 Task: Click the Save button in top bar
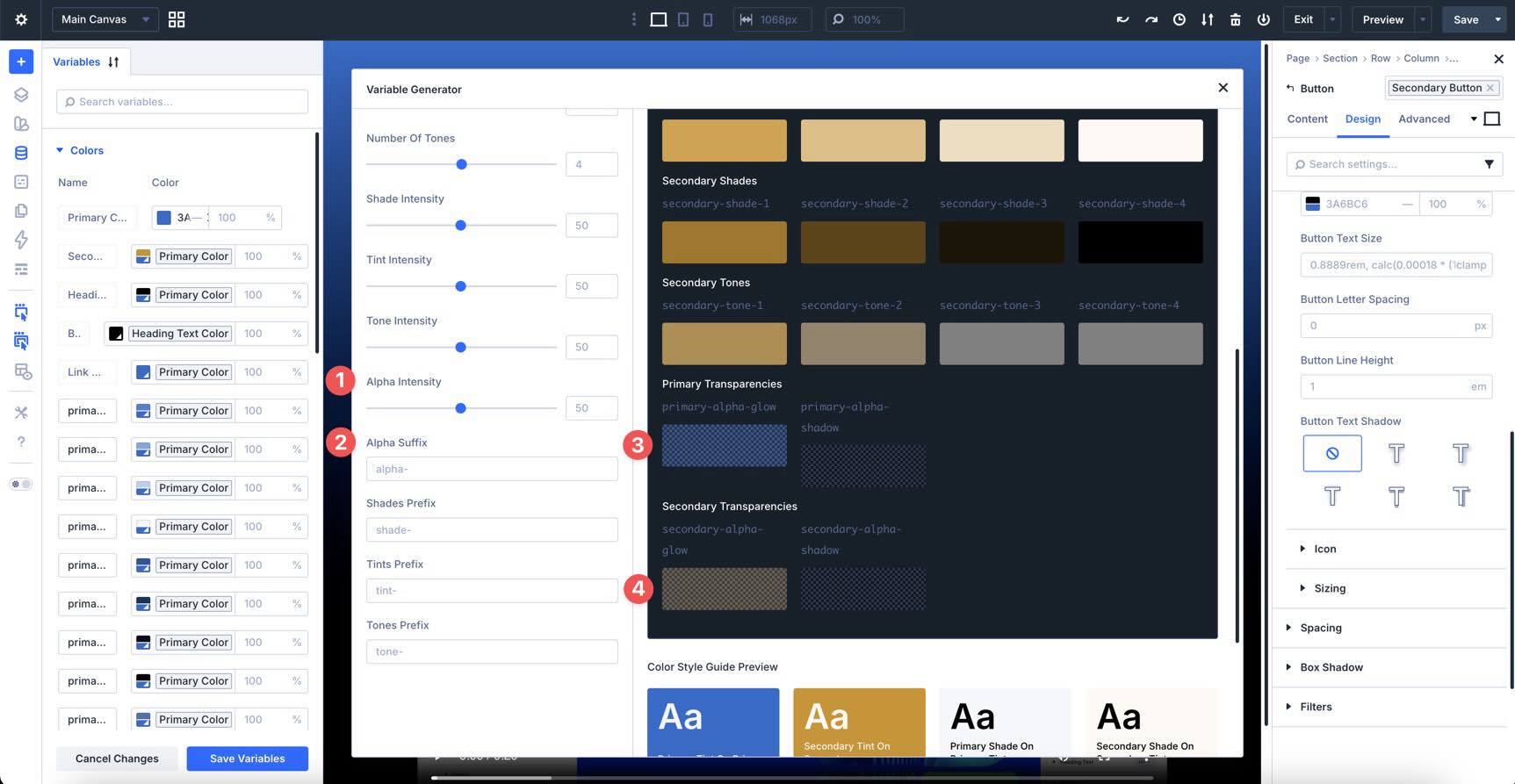point(1466,19)
